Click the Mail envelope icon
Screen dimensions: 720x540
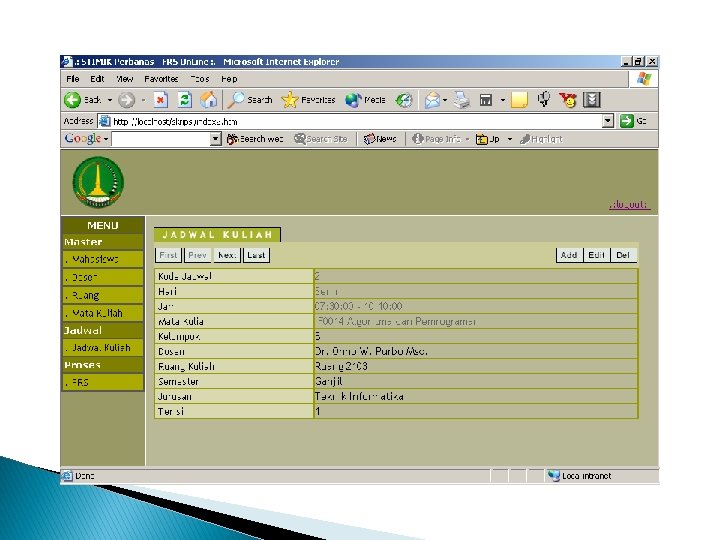[432, 100]
